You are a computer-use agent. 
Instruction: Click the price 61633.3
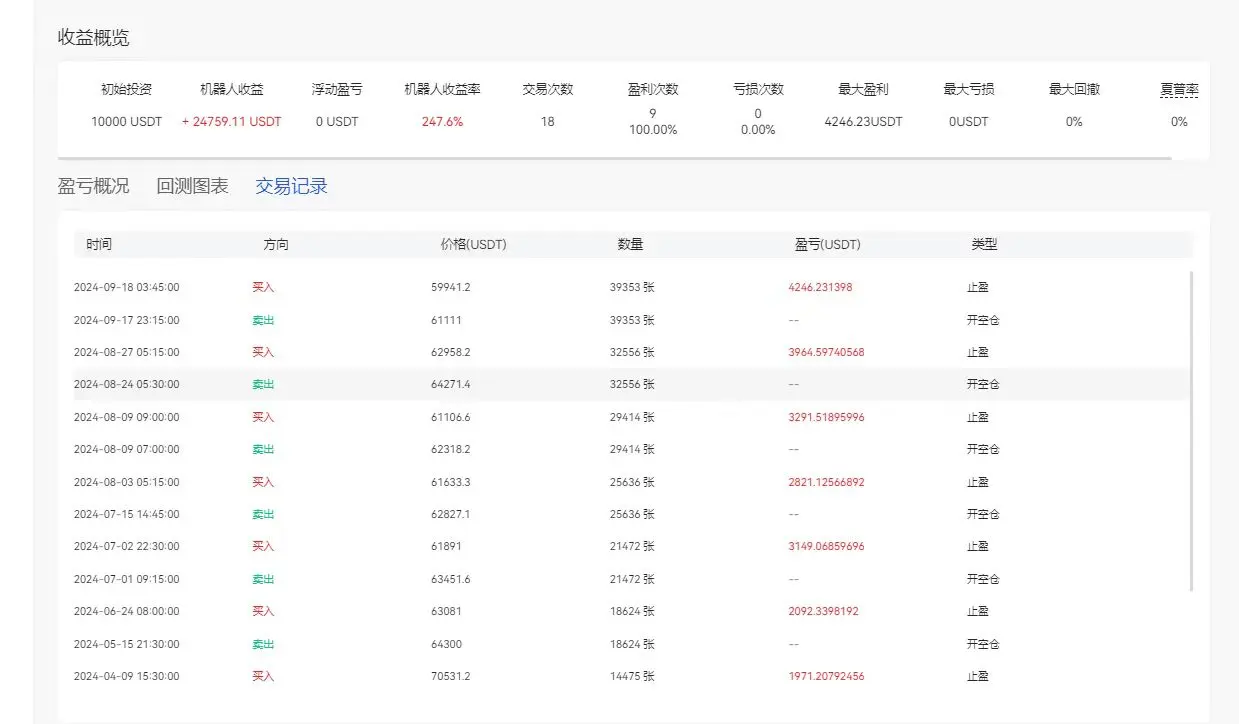(x=450, y=482)
